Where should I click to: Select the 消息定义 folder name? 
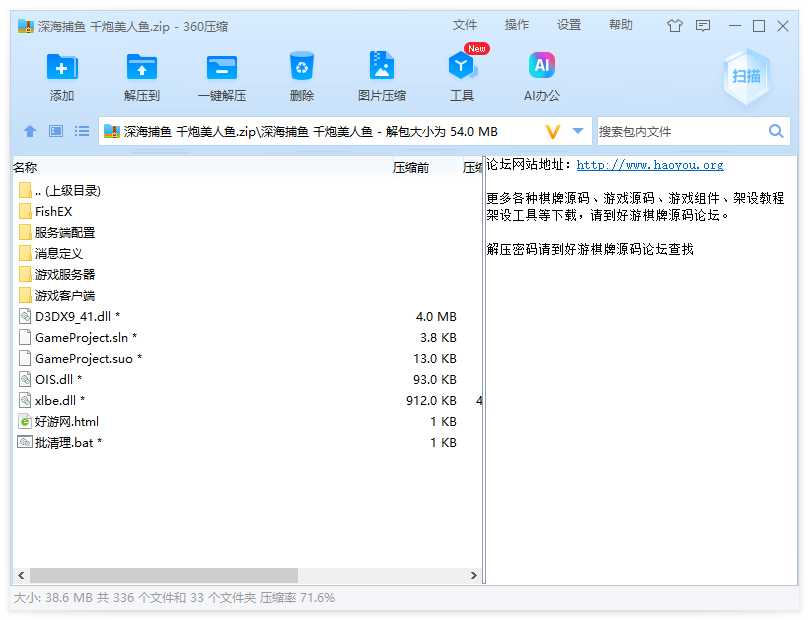[59, 254]
